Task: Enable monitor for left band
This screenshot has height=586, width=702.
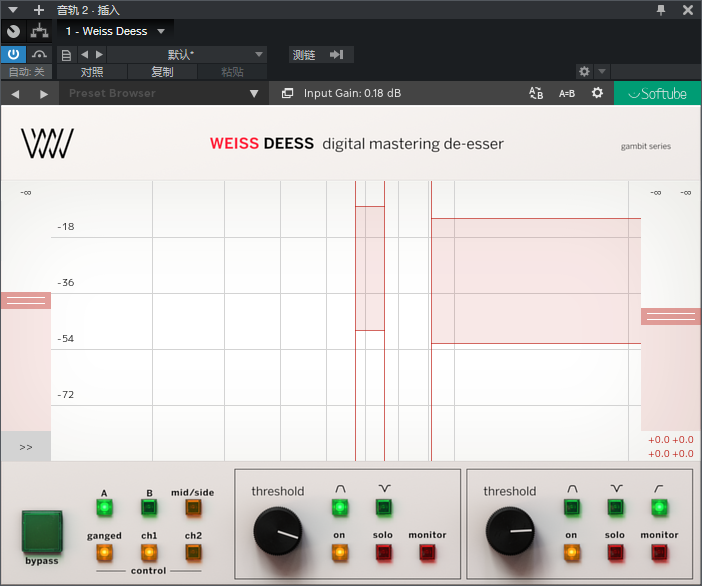Action: click(428, 552)
